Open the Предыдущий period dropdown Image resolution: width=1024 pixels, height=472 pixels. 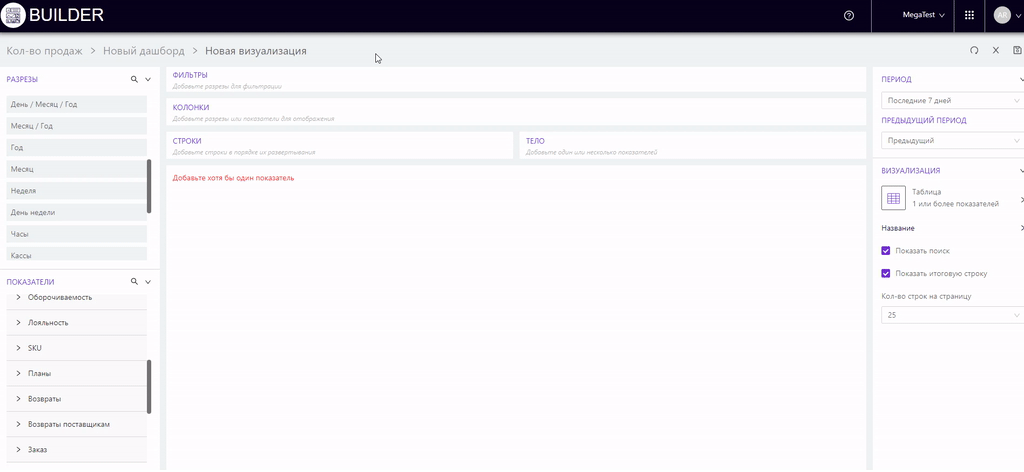[950, 141]
